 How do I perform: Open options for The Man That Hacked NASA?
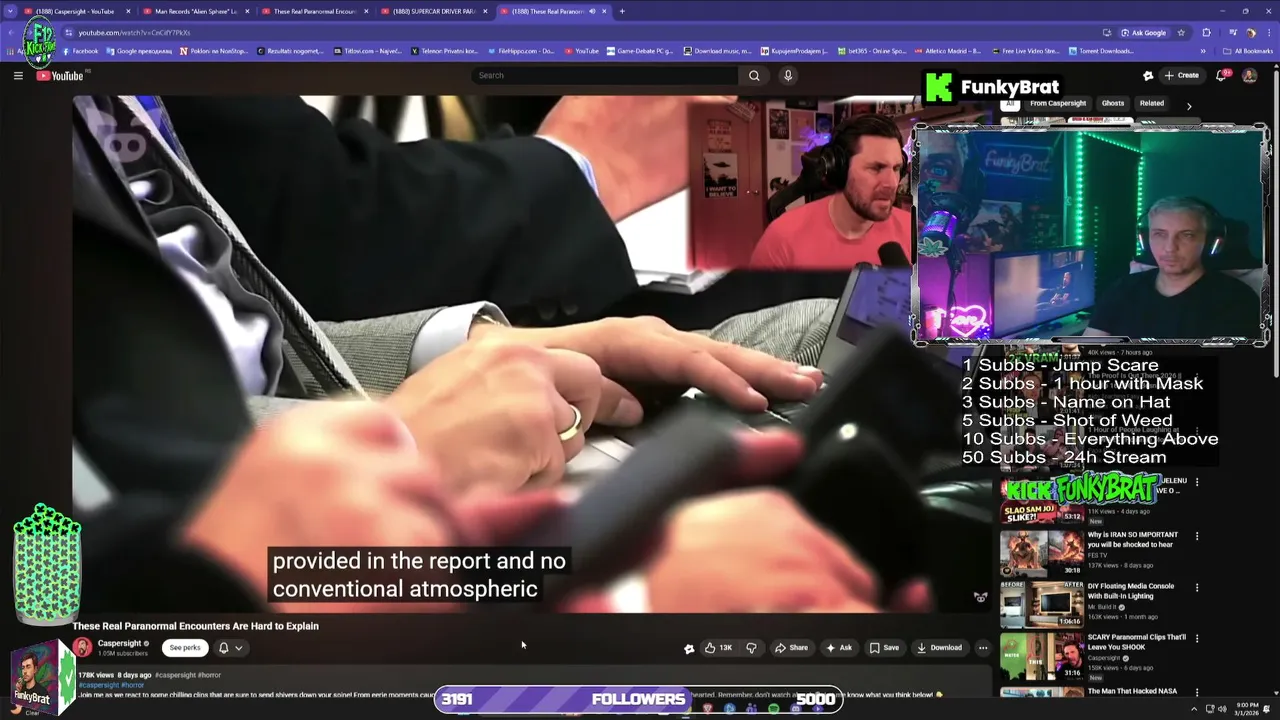point(1197,692)
